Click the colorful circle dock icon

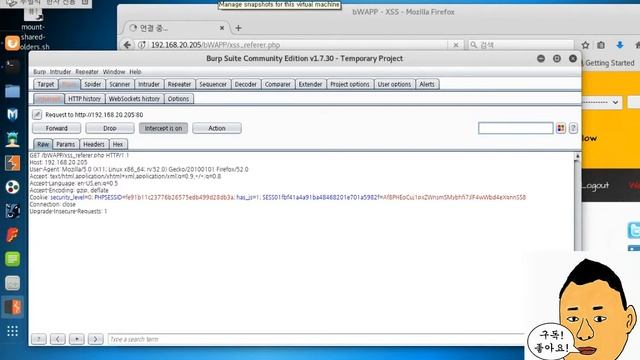(x=12, y=187)
